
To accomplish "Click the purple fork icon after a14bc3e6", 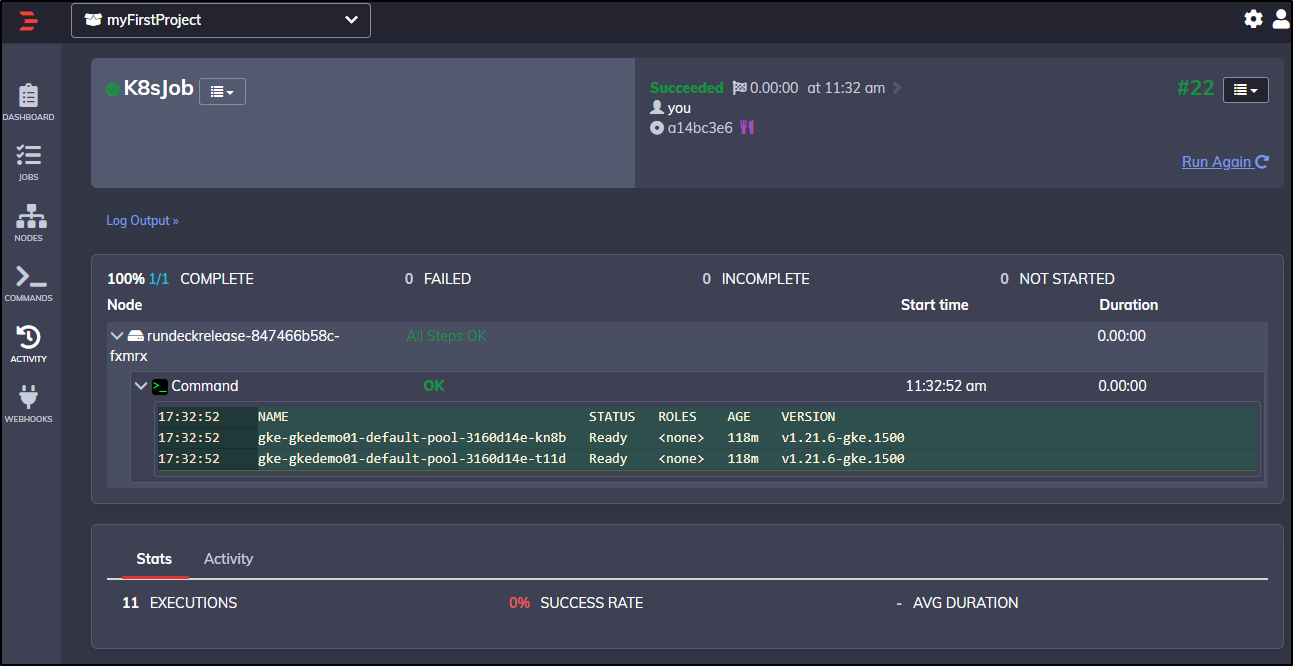I will click(x=746, y=128).
